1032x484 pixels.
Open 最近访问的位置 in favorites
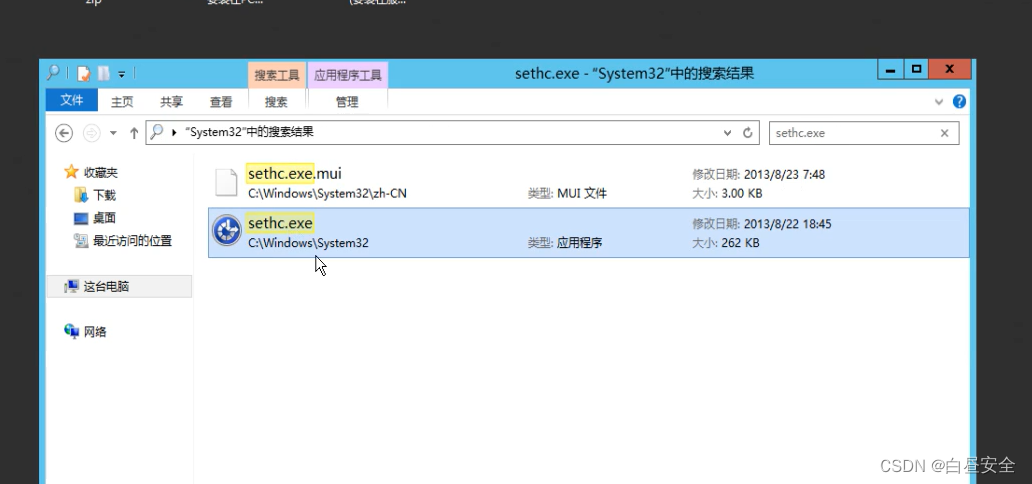pyautogui.click(x=132, y=241)
